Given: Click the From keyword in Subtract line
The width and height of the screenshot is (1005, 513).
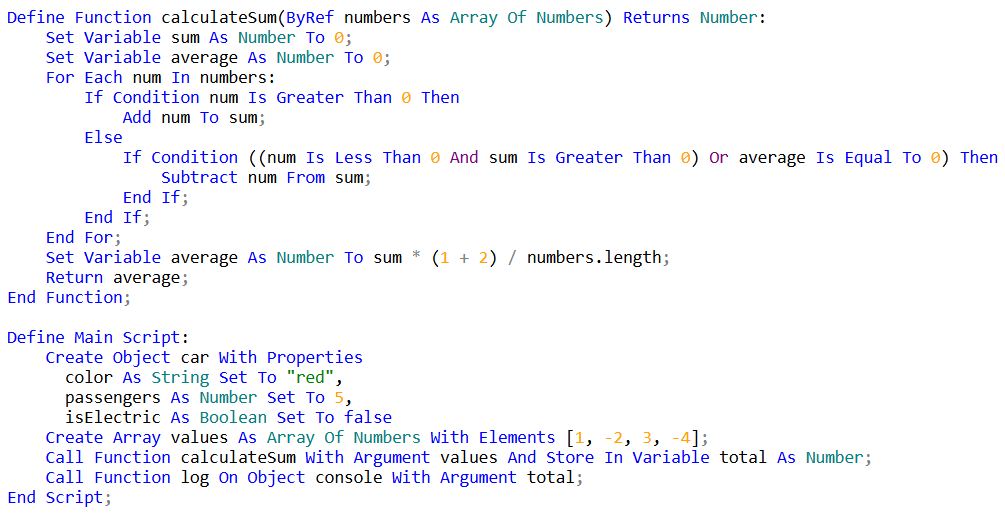Looking at the screenshot, I should [x=306, y=177].
